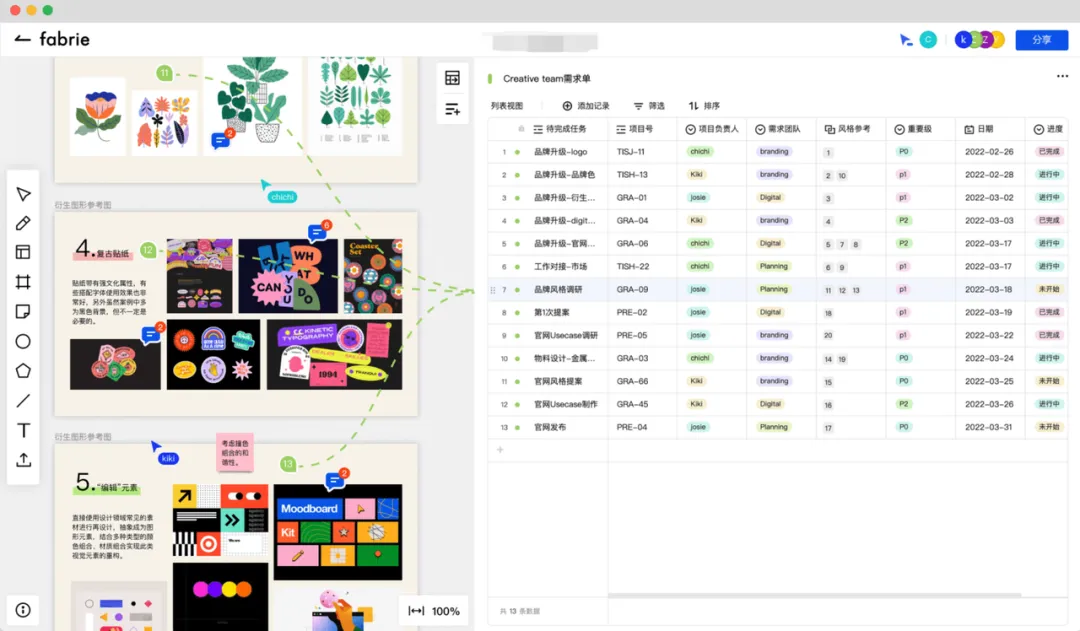
Task: Click the cursor follow icon in header
Action: [x=906, y=40]
